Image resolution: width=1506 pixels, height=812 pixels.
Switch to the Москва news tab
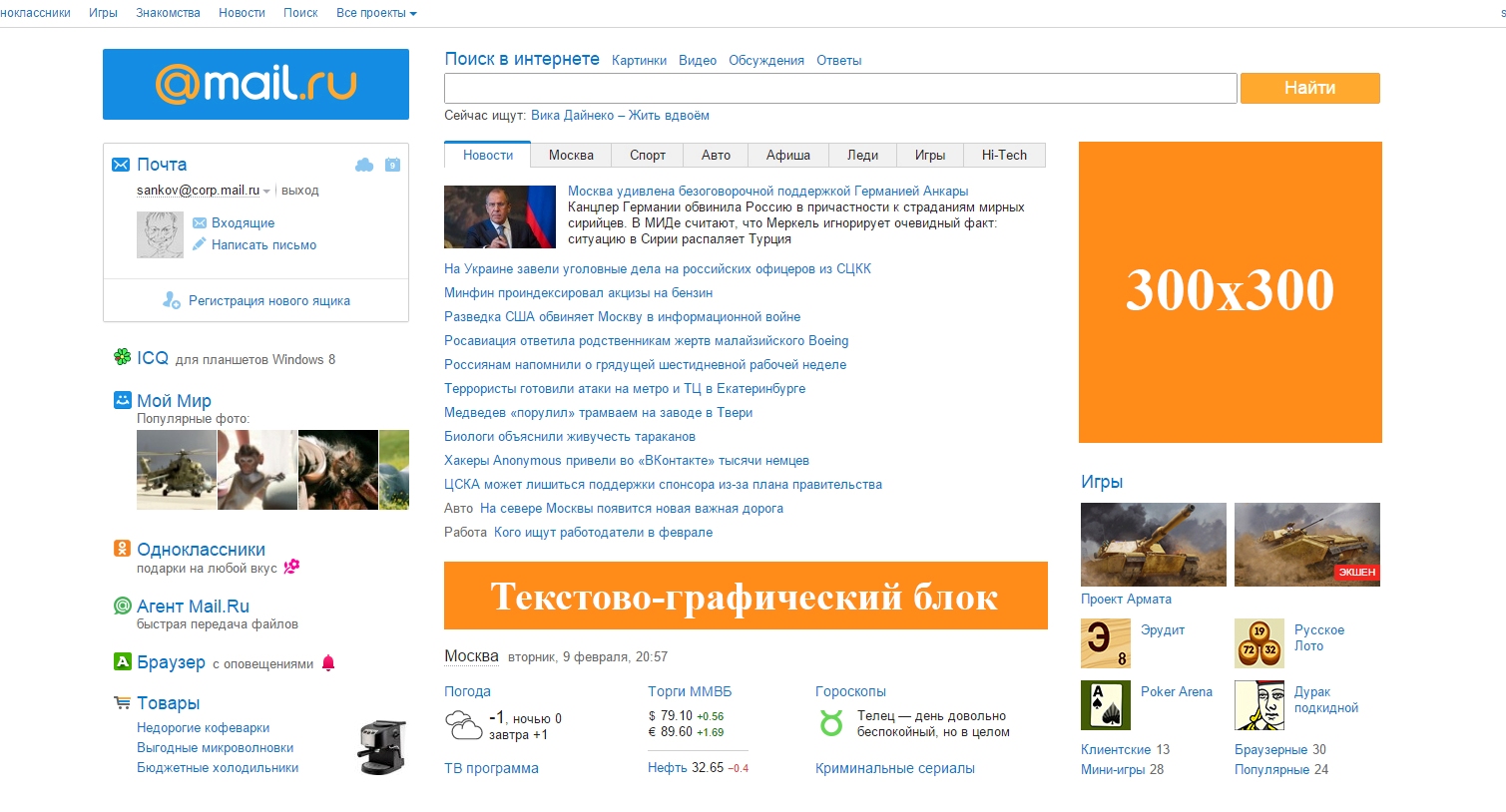click(x=571, y=155)
